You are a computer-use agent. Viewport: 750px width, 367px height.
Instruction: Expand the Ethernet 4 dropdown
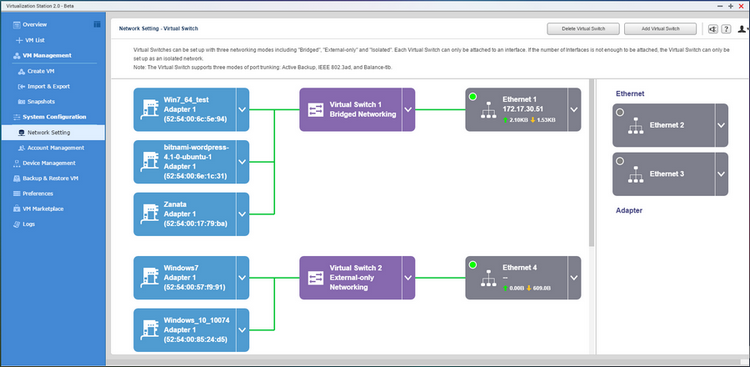click(x=574, y=278)
